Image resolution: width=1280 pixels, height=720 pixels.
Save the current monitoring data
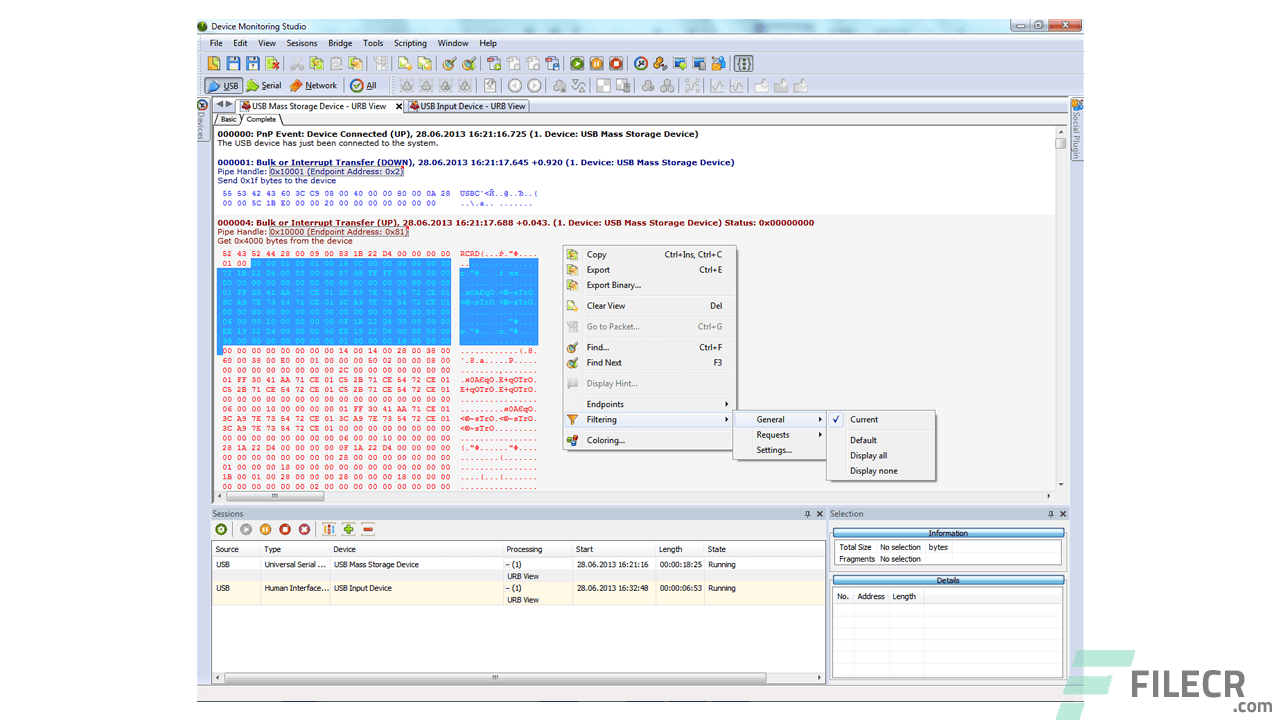click(233, 63)
